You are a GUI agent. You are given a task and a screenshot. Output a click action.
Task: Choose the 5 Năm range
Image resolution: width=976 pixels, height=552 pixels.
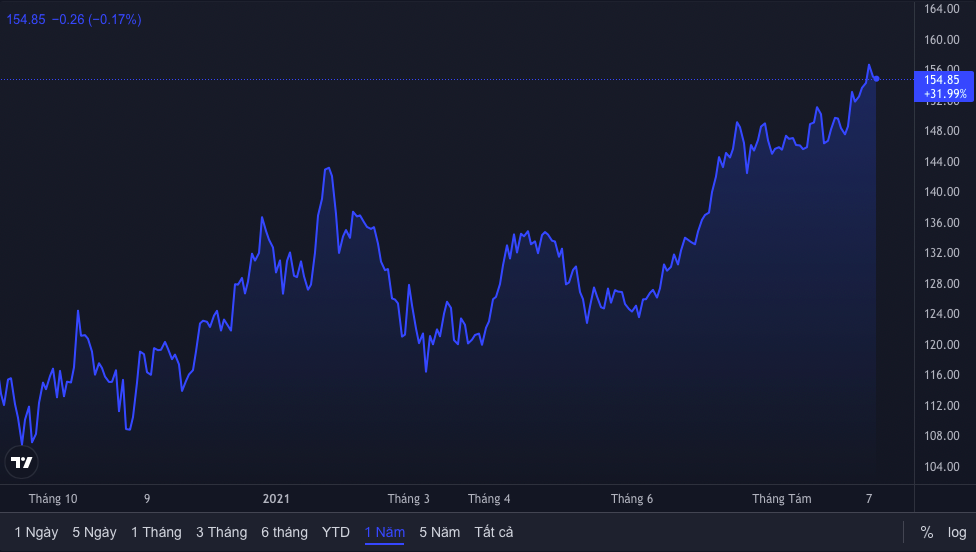pos(439,532)
